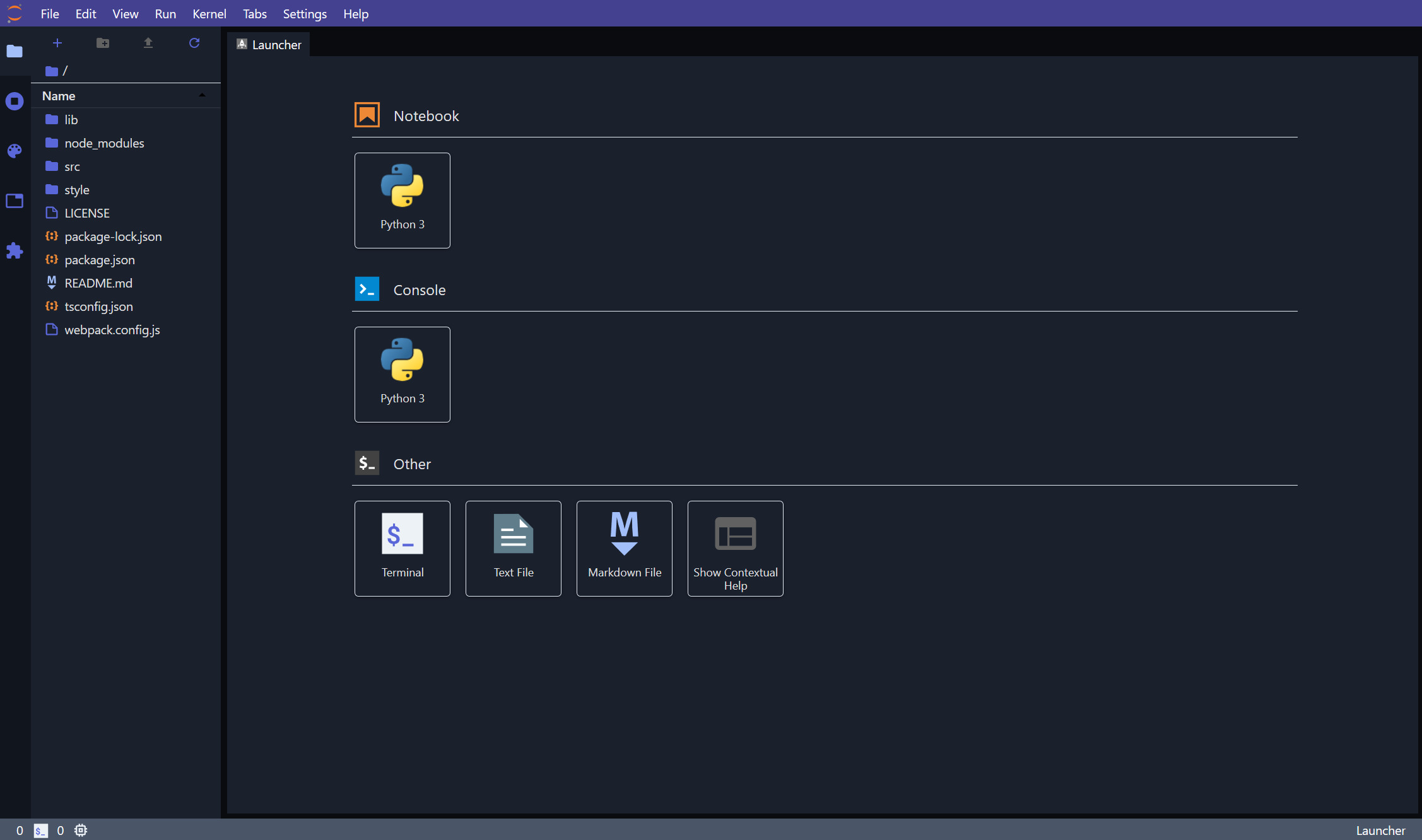
Task: Open the src folder
Action: 72,166
